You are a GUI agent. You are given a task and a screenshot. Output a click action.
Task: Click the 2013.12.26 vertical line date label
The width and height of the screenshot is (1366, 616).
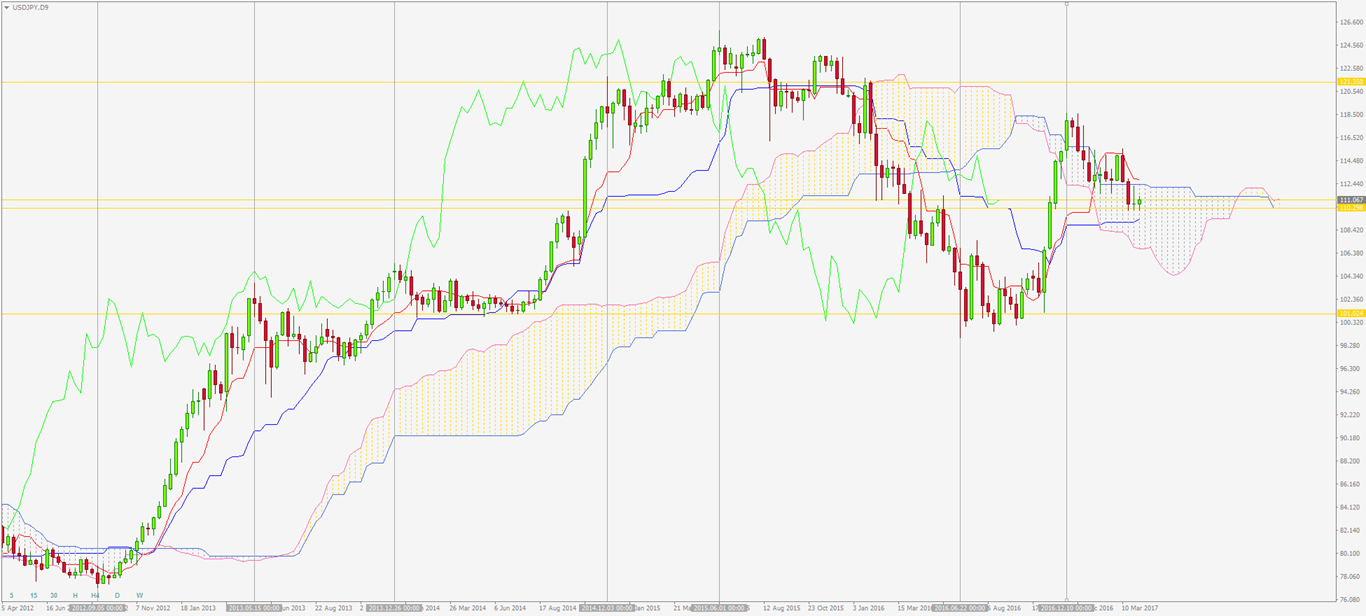point(395,608)
